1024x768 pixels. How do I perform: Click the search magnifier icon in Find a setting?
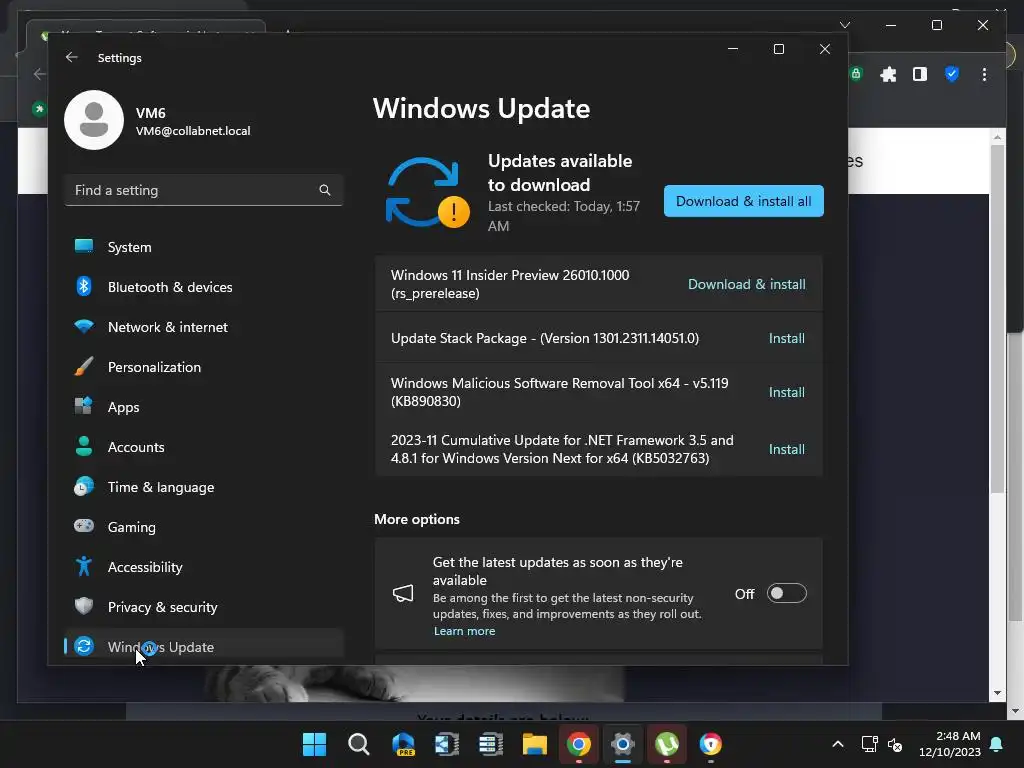point(325,190)
